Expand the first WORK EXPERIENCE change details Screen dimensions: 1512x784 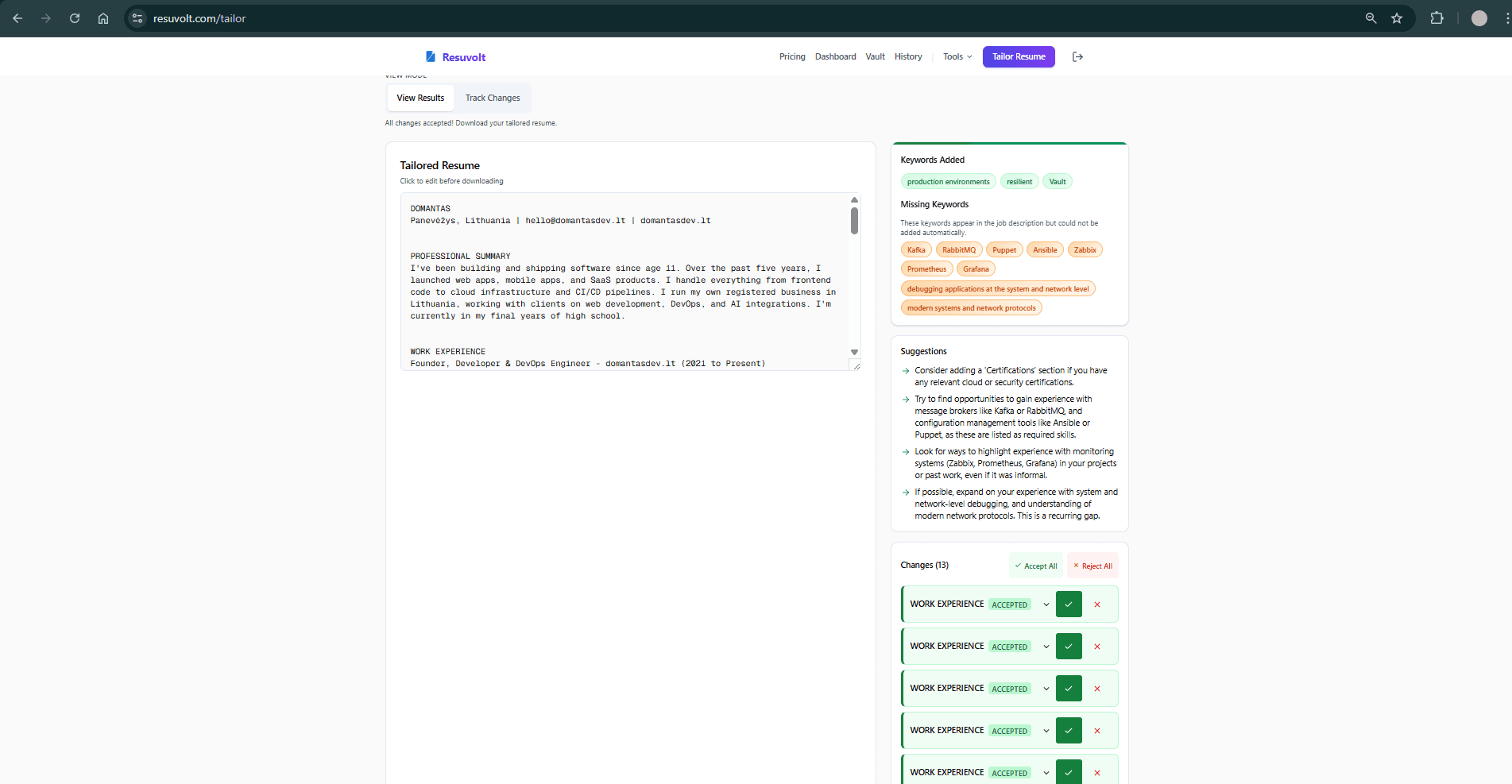(x=1046, y=604)
